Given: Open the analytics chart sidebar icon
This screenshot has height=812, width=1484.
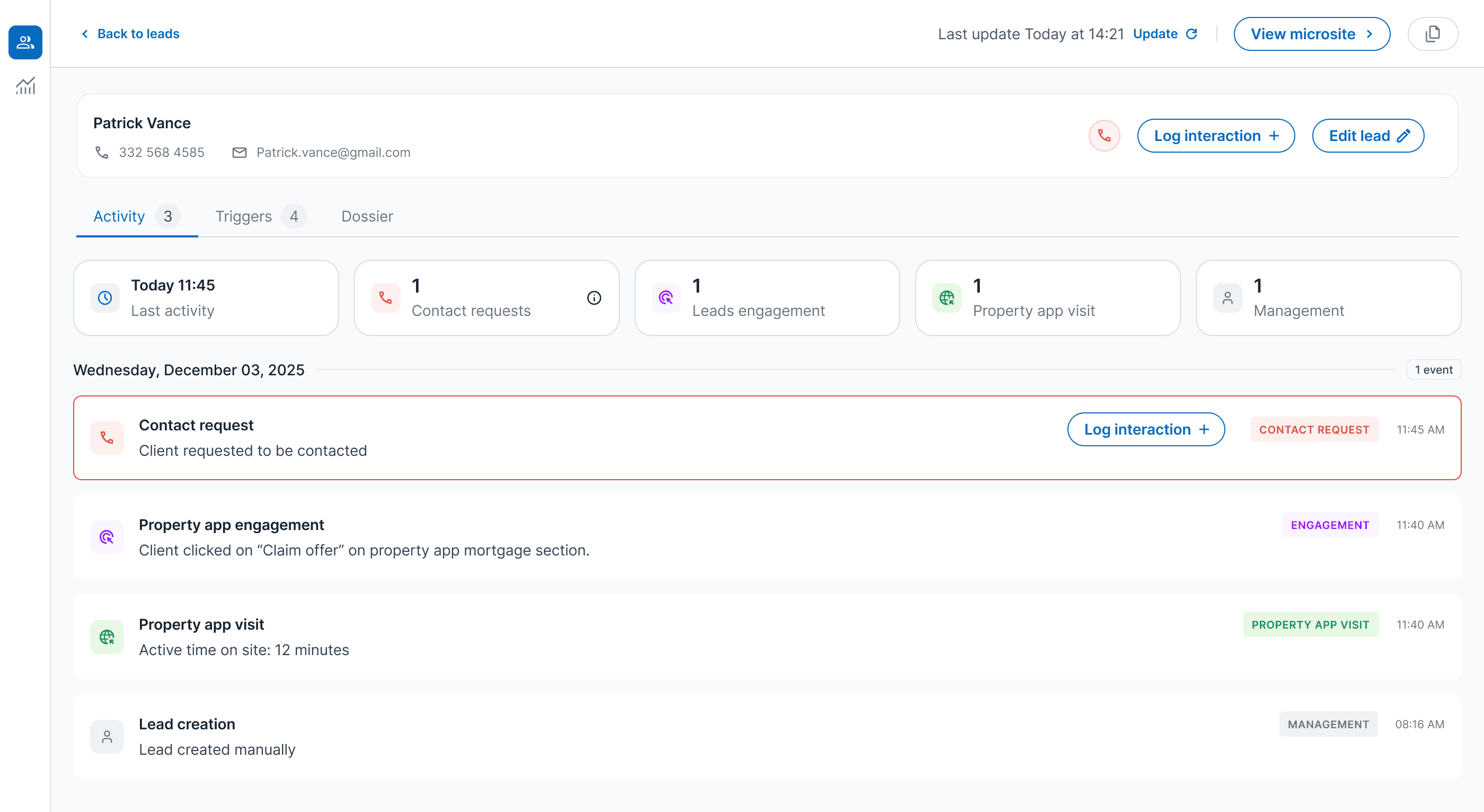Looking at the screenshot, I should coord(25,86).
